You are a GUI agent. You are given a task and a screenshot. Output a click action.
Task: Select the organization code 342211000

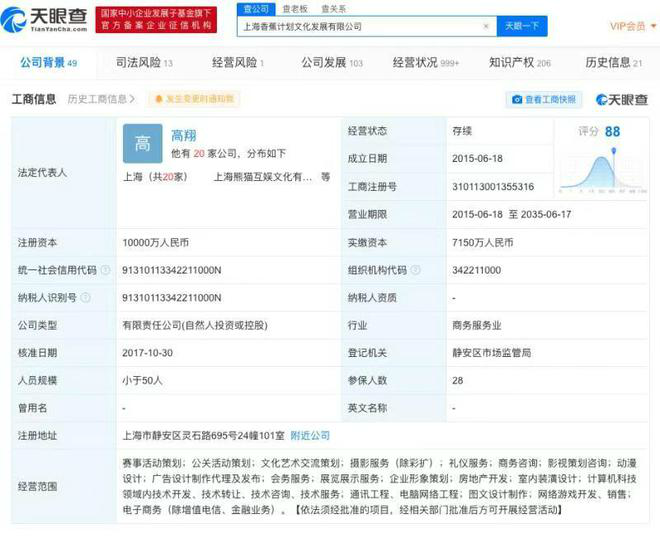tap(476, 270)
